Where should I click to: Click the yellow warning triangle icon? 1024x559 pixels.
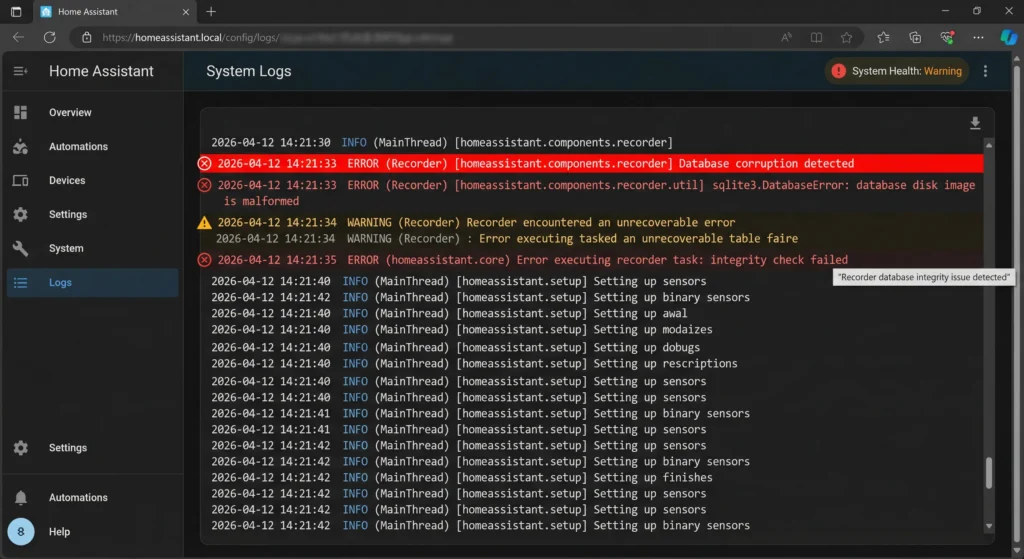coord(204,223)
